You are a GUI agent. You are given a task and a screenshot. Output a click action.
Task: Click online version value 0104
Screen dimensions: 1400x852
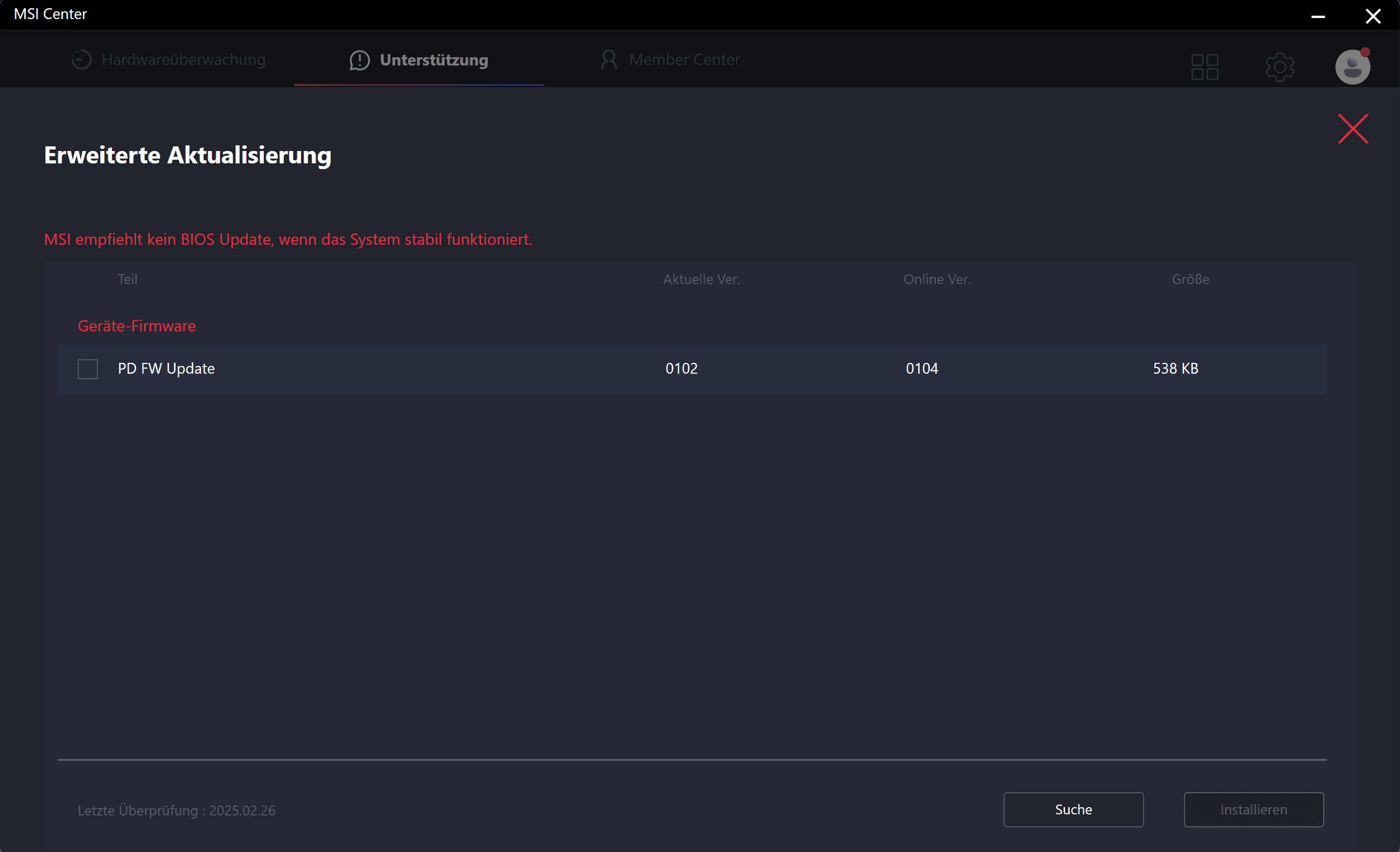pyautogui.click(x=922, y=369)
